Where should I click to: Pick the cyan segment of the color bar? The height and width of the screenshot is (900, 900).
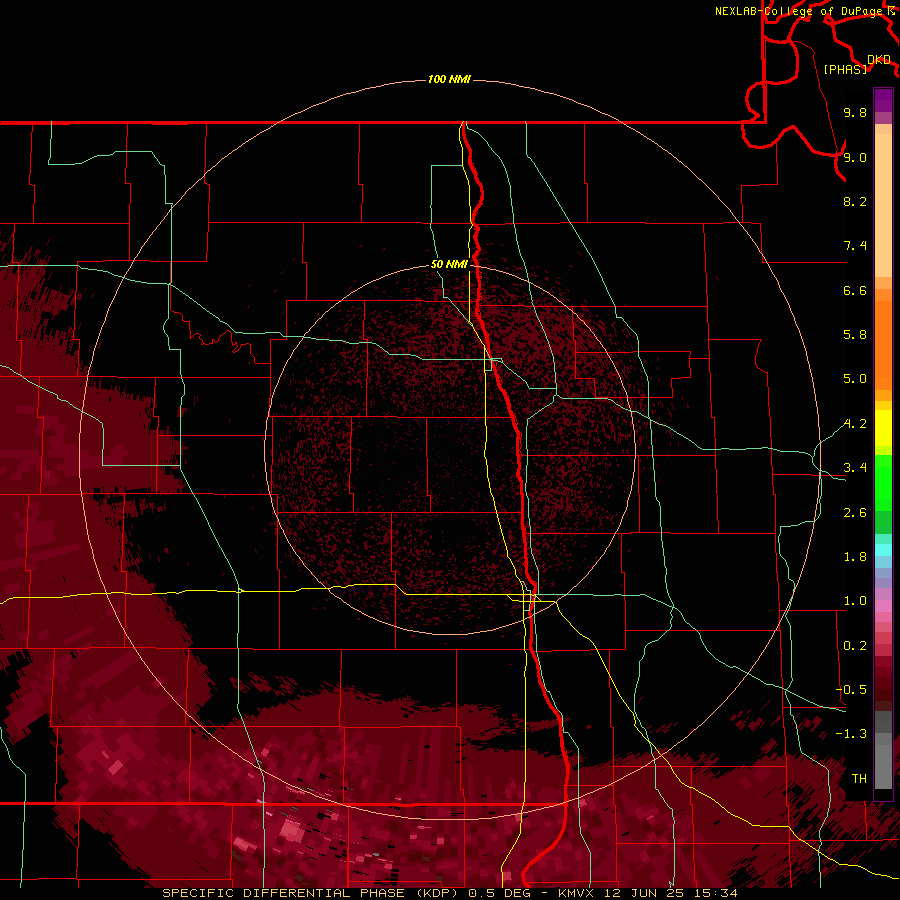883,550
